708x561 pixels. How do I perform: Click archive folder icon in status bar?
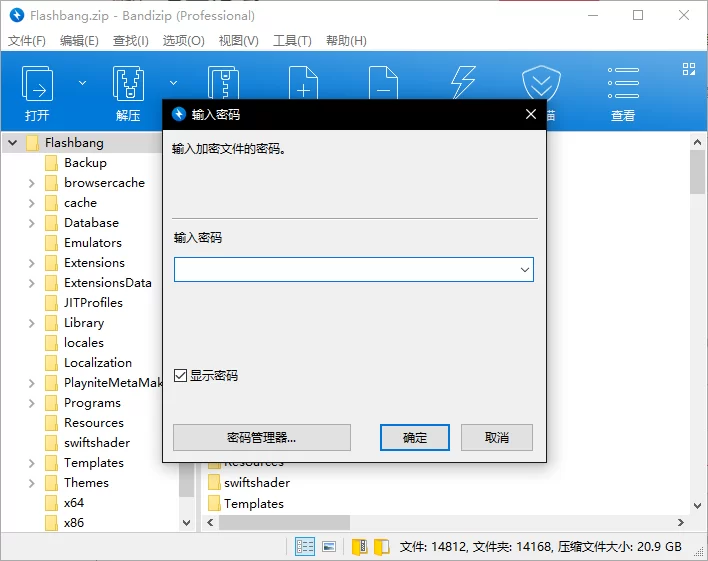pos(359,547)
